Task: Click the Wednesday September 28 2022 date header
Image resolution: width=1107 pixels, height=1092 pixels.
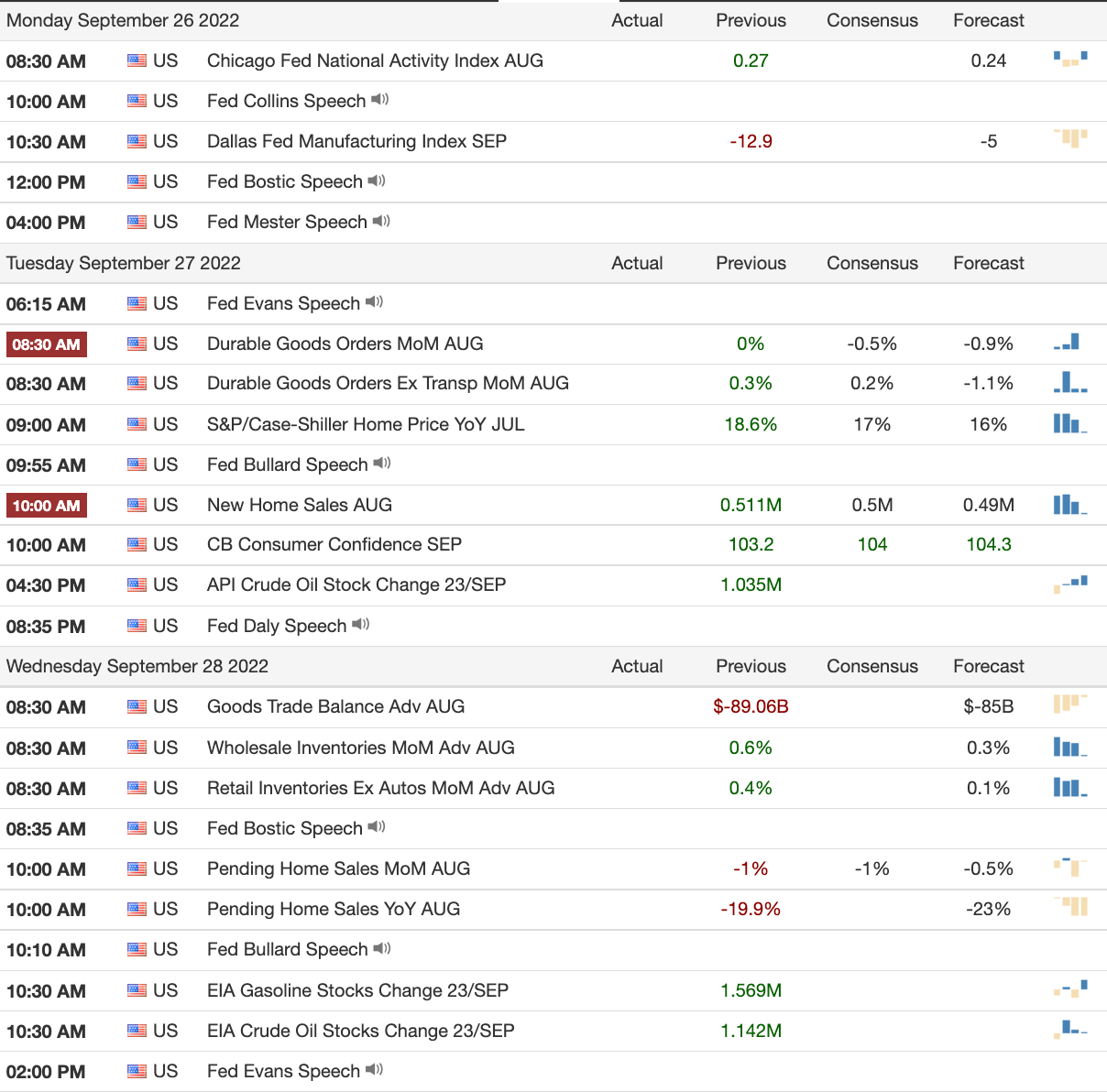Action: point(137,666)
